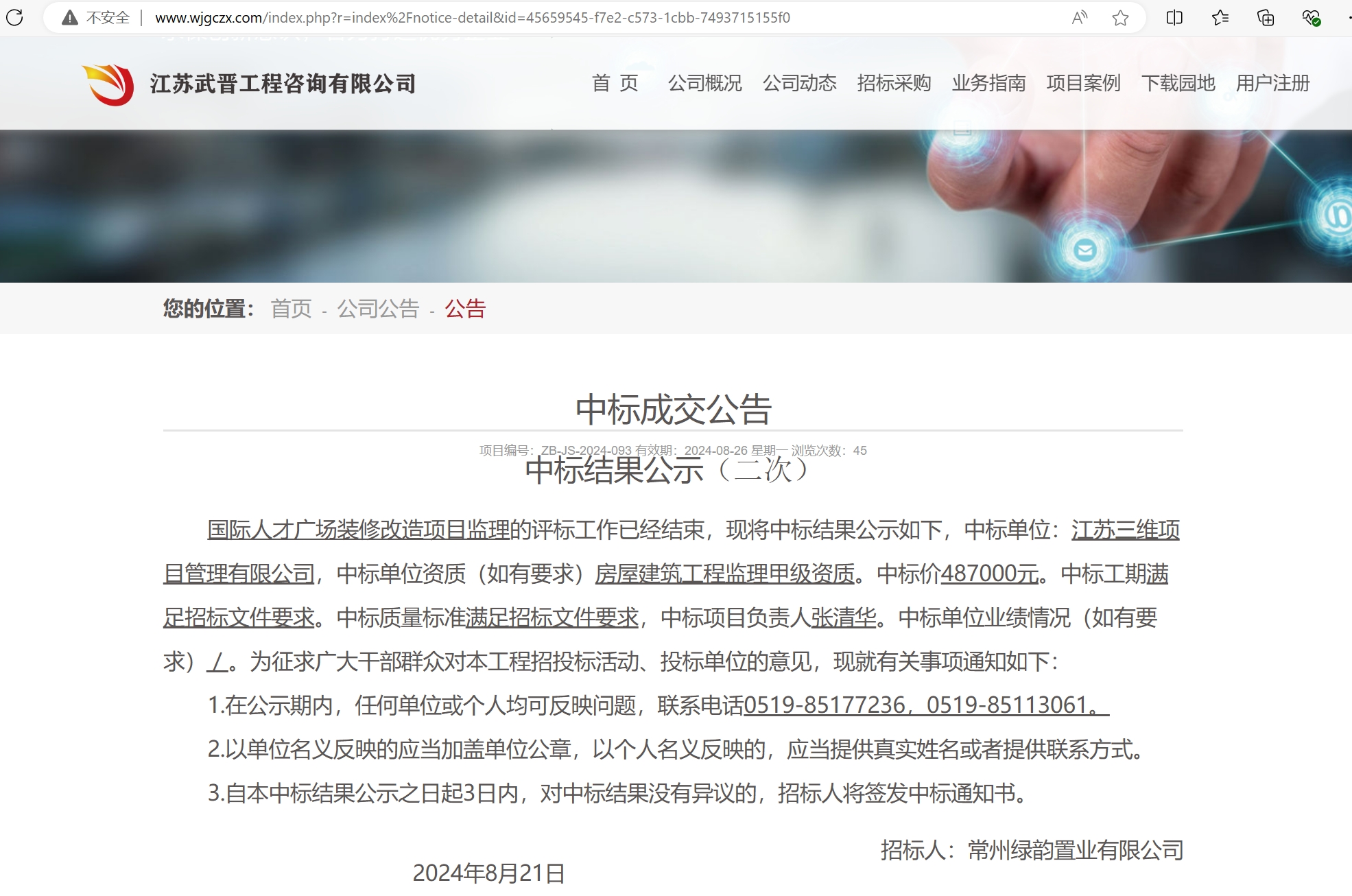Click project number ZB-JS-2024-093
This screenshot has height=896, width=1352.
(586, 451)
